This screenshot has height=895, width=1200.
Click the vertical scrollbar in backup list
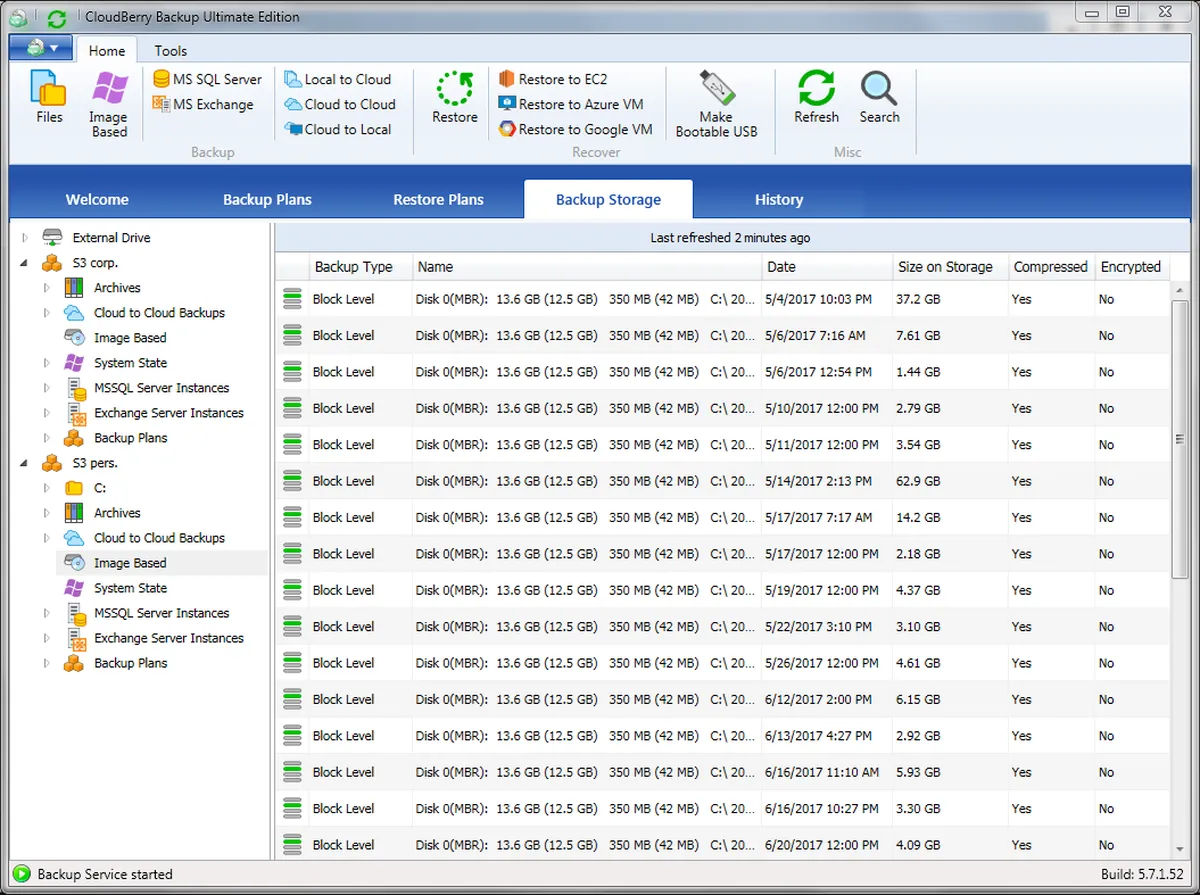tap(1179, 437)
